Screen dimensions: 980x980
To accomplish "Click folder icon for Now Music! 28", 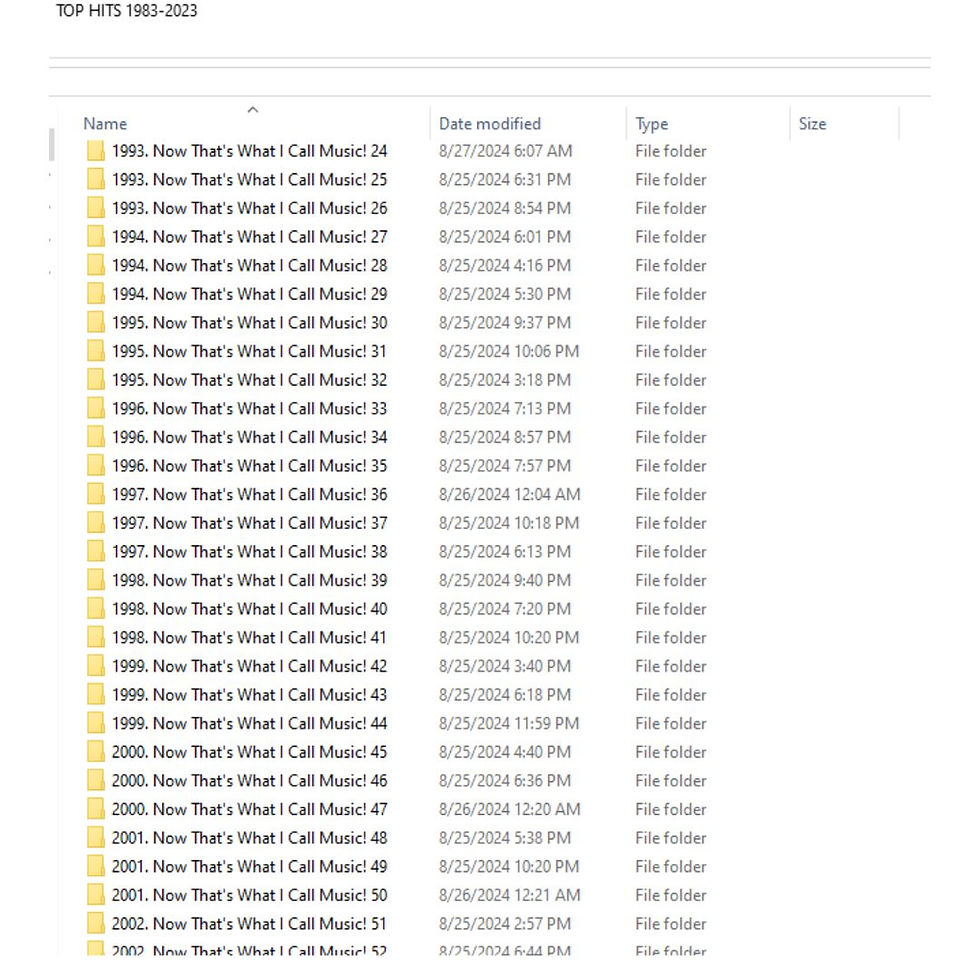I will (x=96, y=266).
